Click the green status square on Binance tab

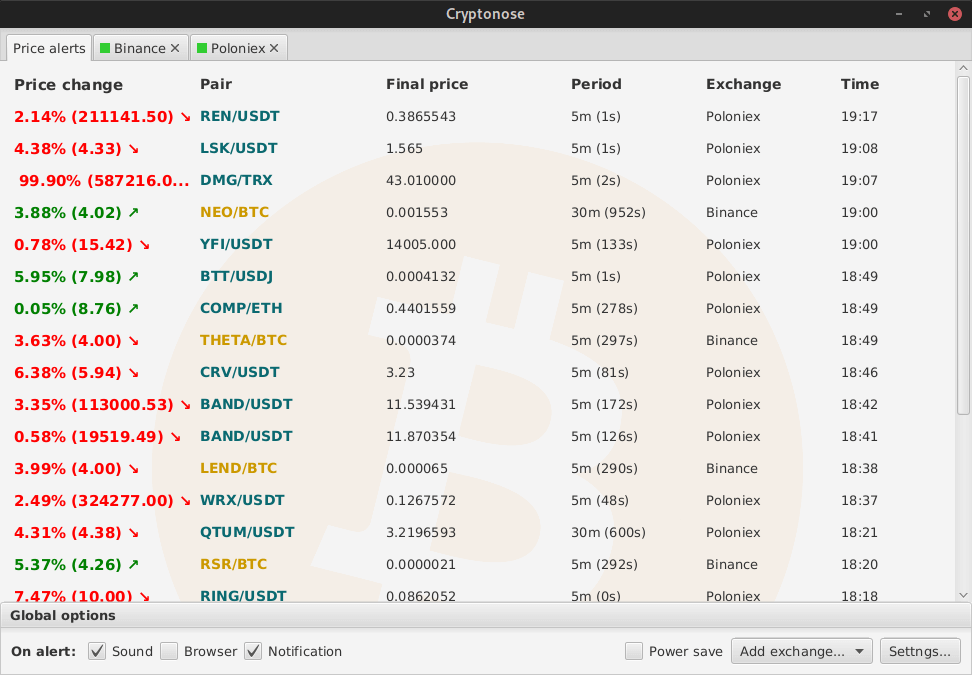point(105,48)
